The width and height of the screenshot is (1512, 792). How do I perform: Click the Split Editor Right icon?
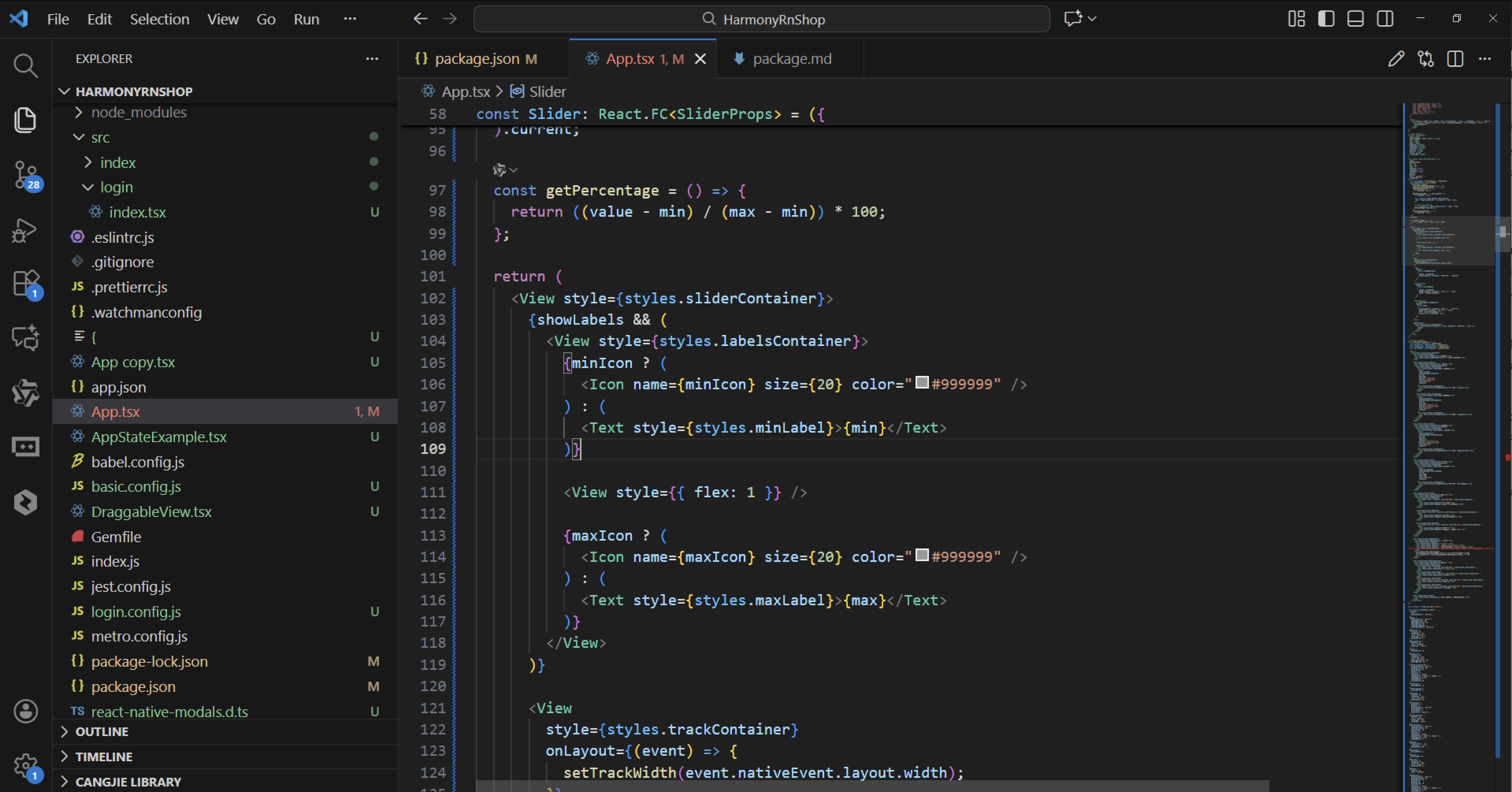[1455, 59]
